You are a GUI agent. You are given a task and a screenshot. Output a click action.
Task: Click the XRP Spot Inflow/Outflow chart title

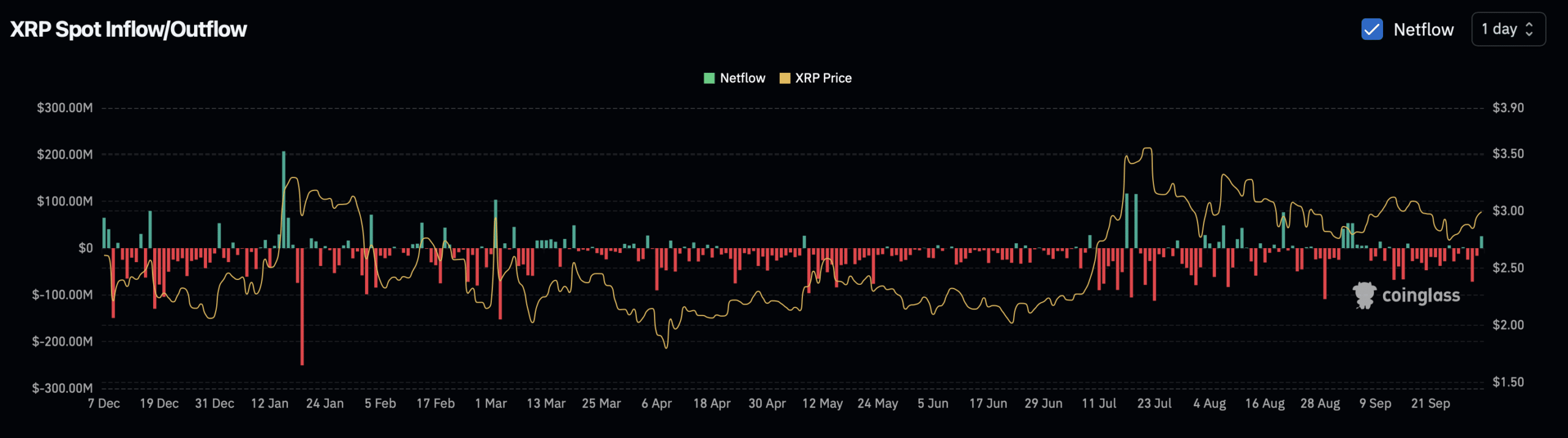(129, 29)
